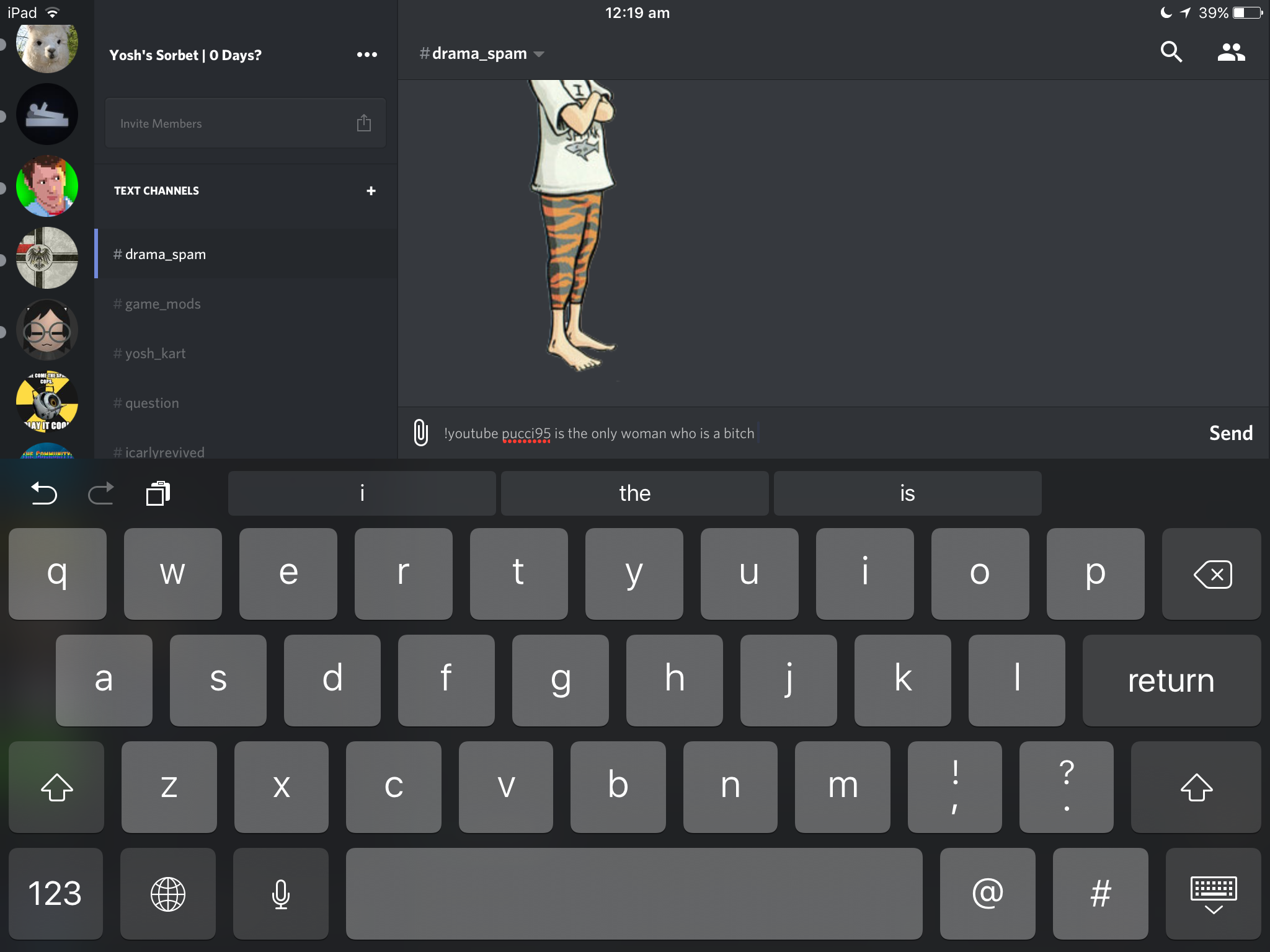Open server options three-dot menu

point(366,55)
